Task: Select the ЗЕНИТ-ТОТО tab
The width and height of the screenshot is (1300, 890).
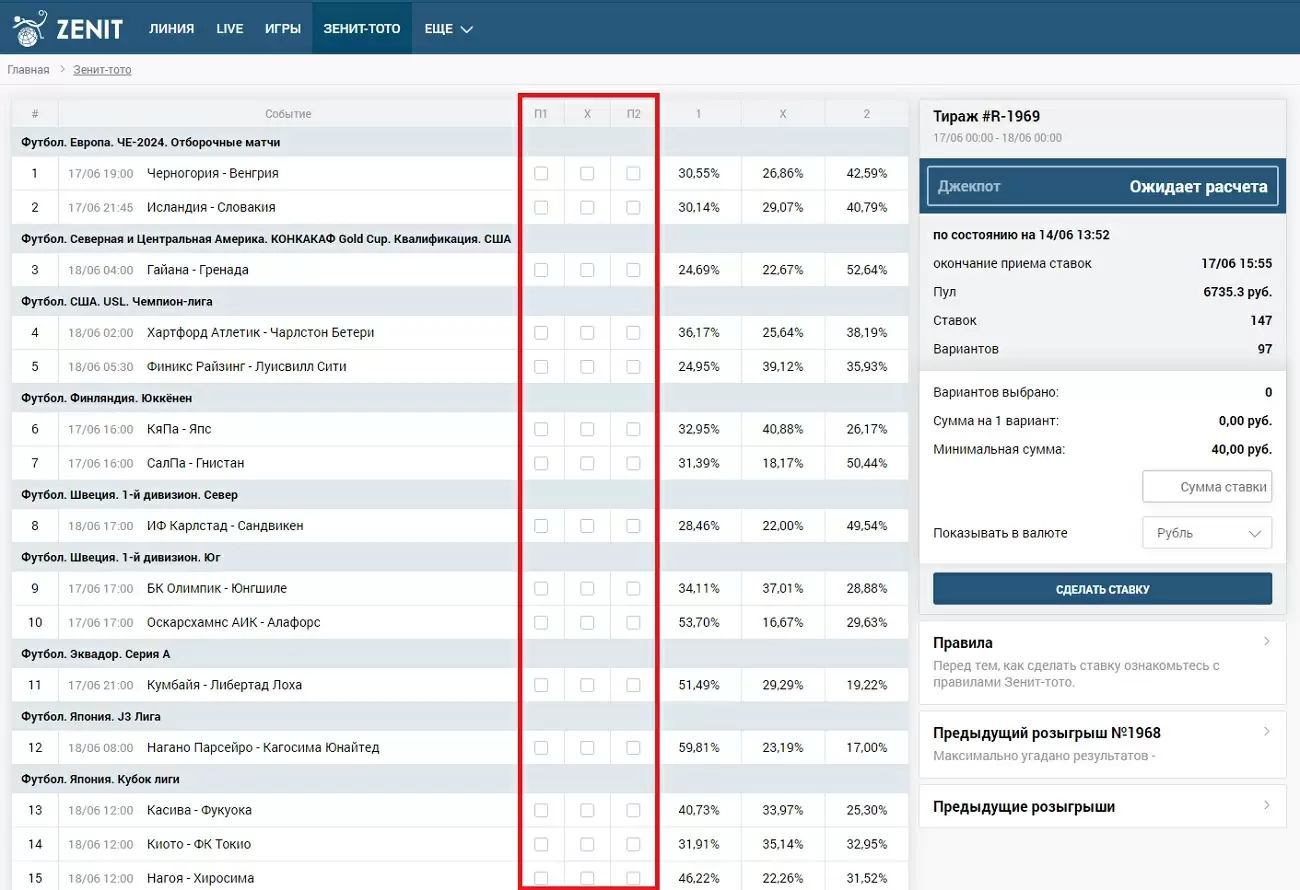Action: 362,29
